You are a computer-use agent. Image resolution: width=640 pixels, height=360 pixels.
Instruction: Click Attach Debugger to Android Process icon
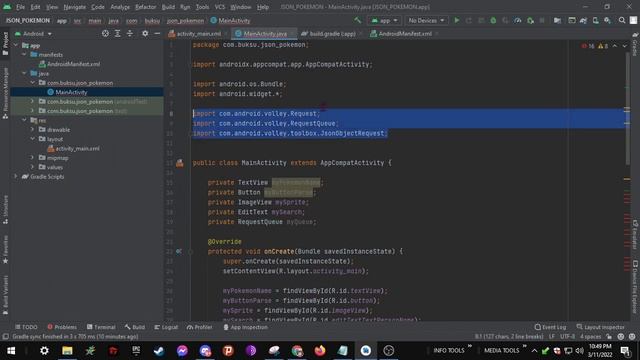(x=530, y=20)
